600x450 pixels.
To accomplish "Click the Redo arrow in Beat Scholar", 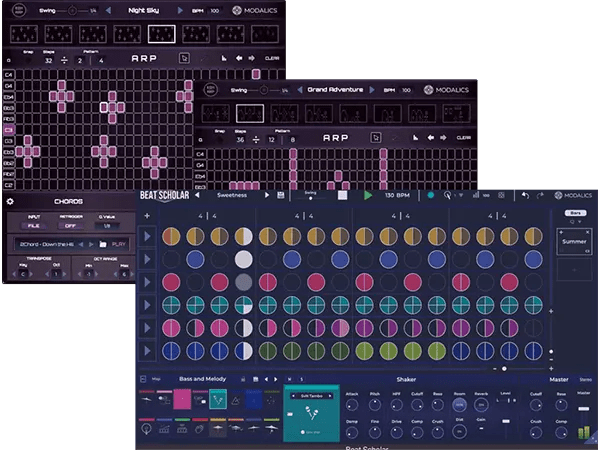I will click(x=540, y=196).
